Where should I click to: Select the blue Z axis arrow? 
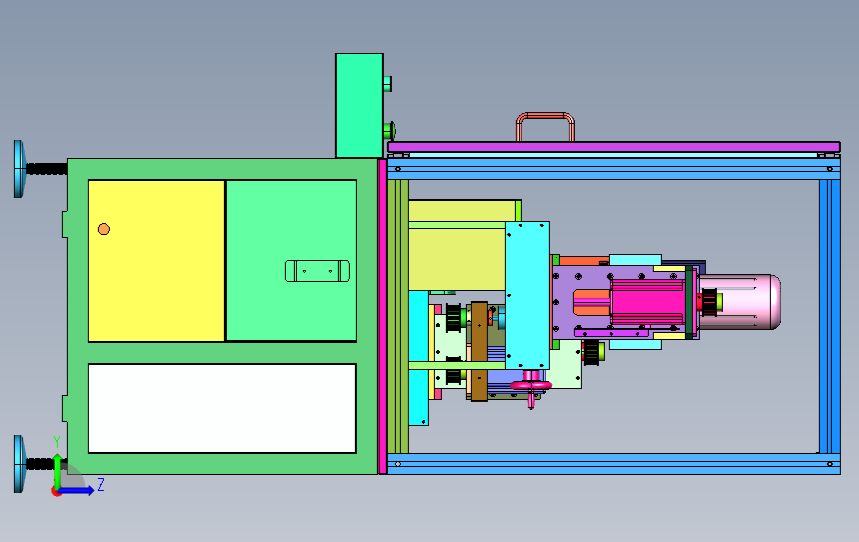pos(84,488)
